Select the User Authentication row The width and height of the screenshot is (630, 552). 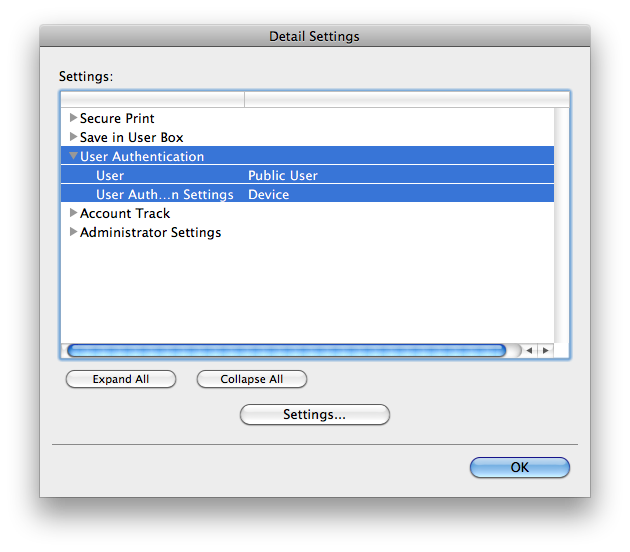pyautogui.click(x=307, y=156)
